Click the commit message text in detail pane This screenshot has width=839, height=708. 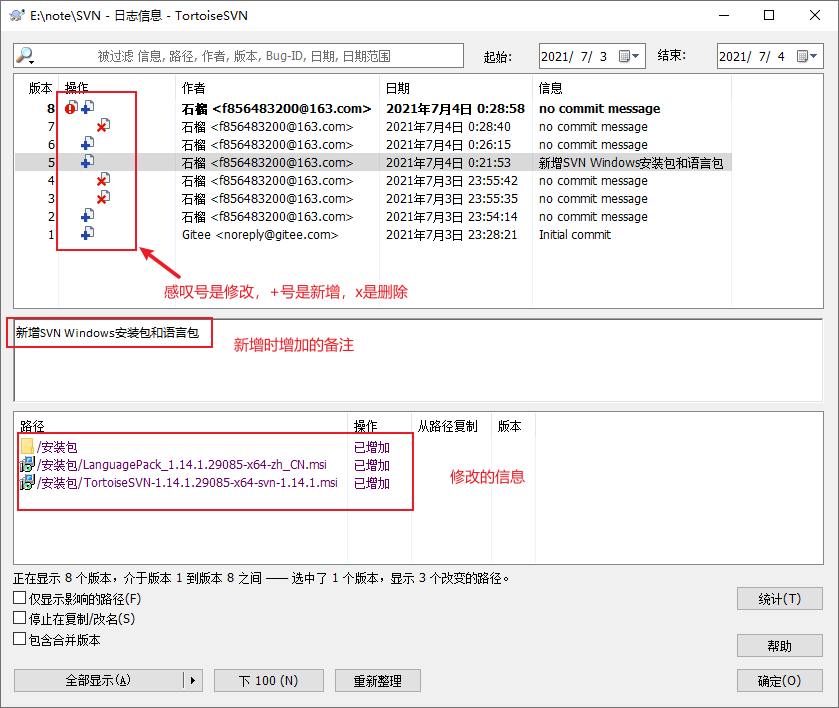coord(107,333)
